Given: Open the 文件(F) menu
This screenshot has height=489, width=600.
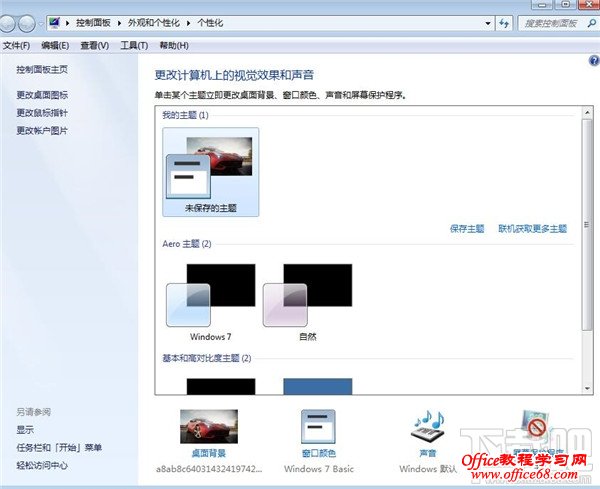Looking at the screenshot, I should point(16,46).
